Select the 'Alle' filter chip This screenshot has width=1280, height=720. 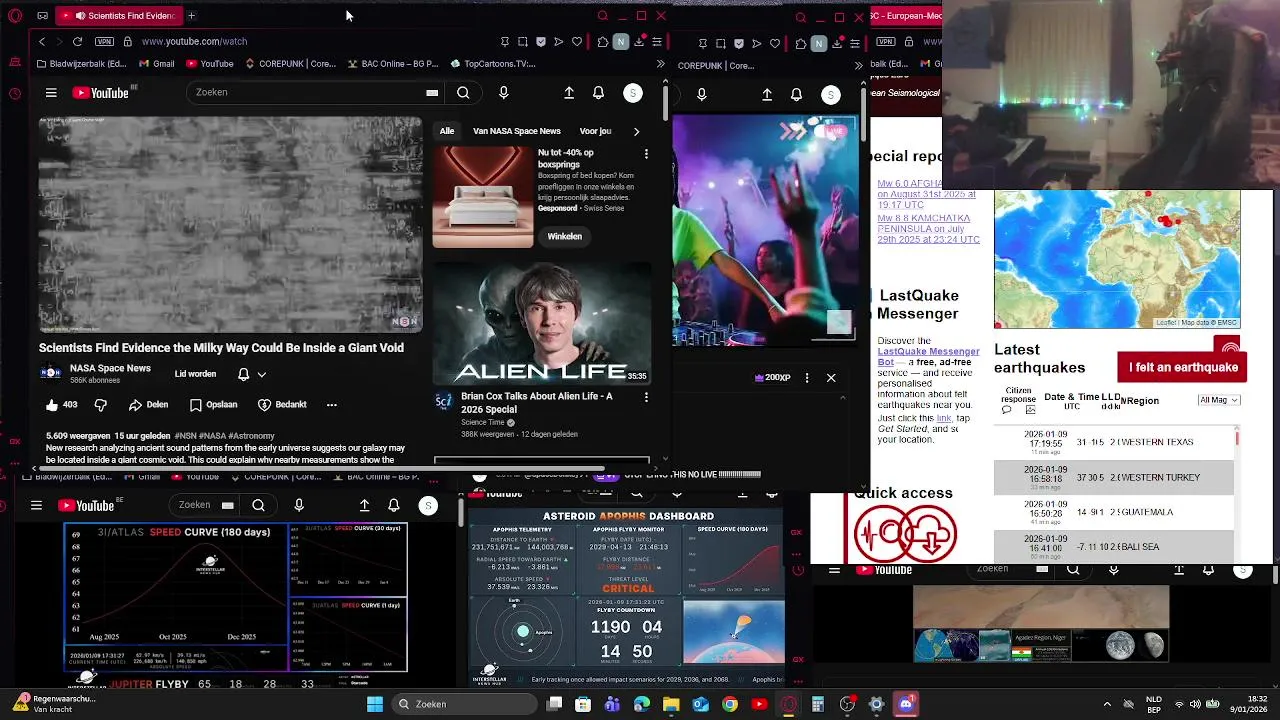click(x=447, y=131)
